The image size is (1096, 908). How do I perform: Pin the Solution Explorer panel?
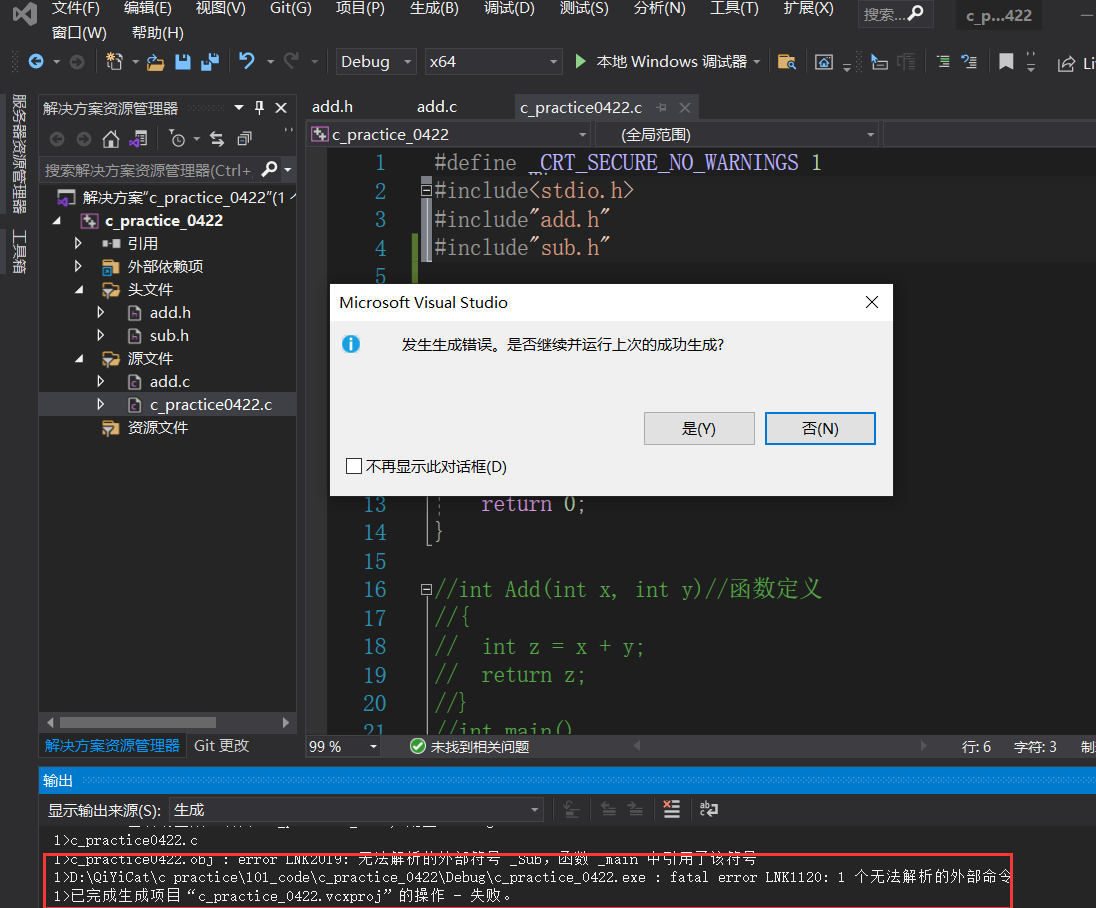[259, 108]
